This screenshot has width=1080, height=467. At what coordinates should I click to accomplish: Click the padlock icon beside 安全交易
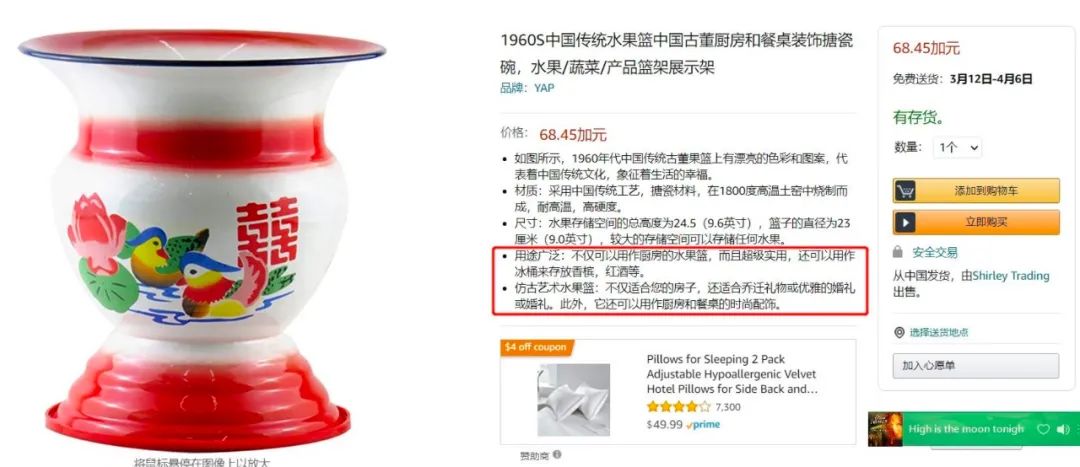click(897, 252)
